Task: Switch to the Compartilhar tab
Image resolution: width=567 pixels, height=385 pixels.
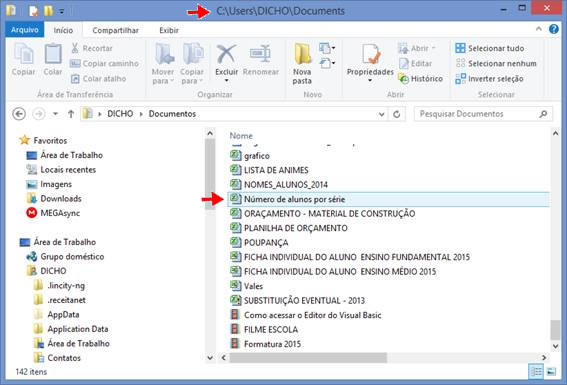Action: tap(115, 30)
